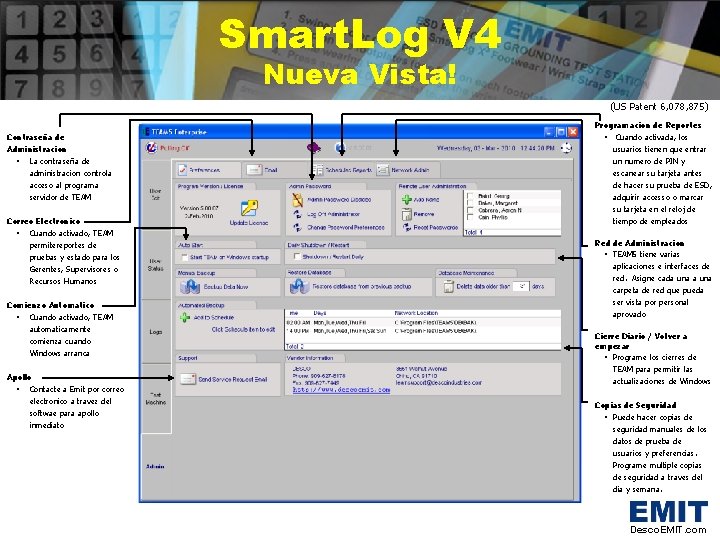Select the User Status side tab

pos(156,264)
